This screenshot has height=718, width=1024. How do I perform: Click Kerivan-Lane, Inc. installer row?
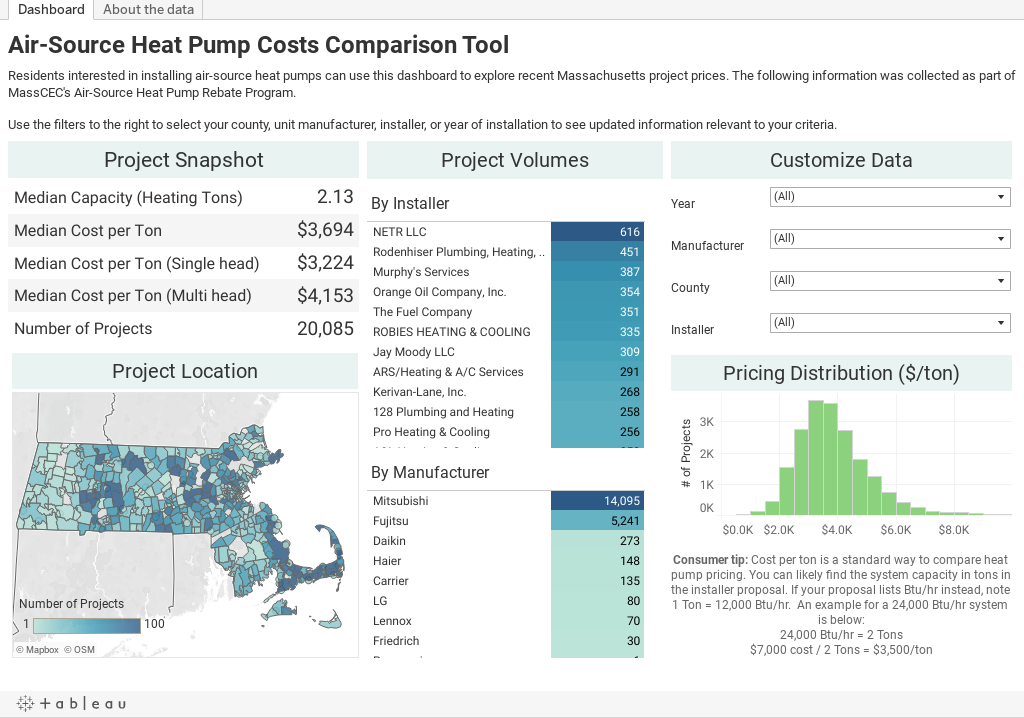505,392
